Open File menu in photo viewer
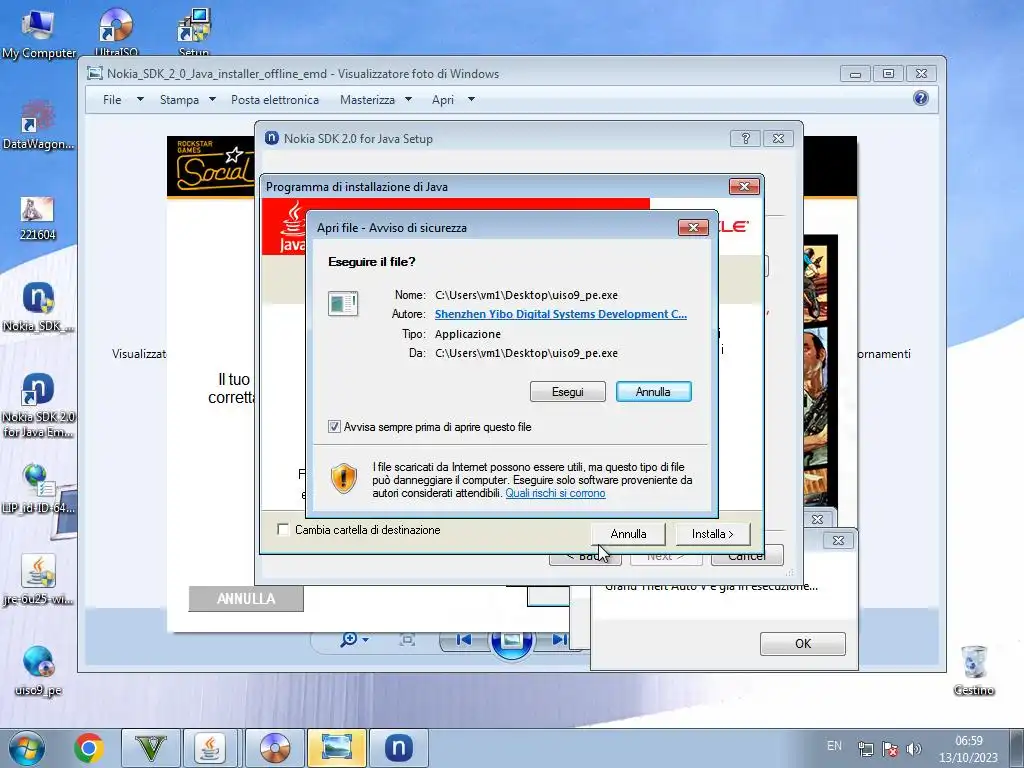1024x768 pixels. (x=112, y=100)
